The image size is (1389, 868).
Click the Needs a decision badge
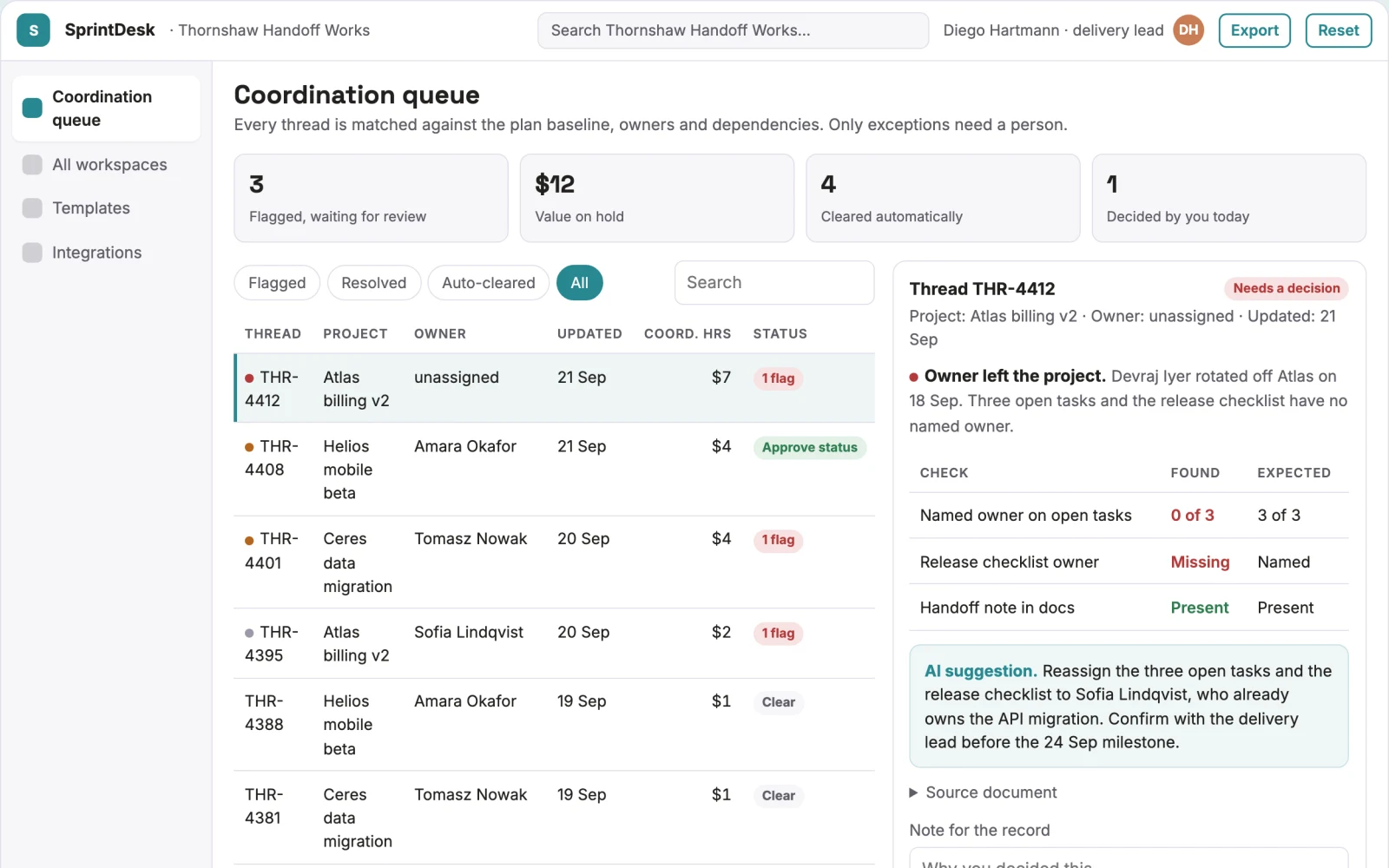coord(1286,288)
